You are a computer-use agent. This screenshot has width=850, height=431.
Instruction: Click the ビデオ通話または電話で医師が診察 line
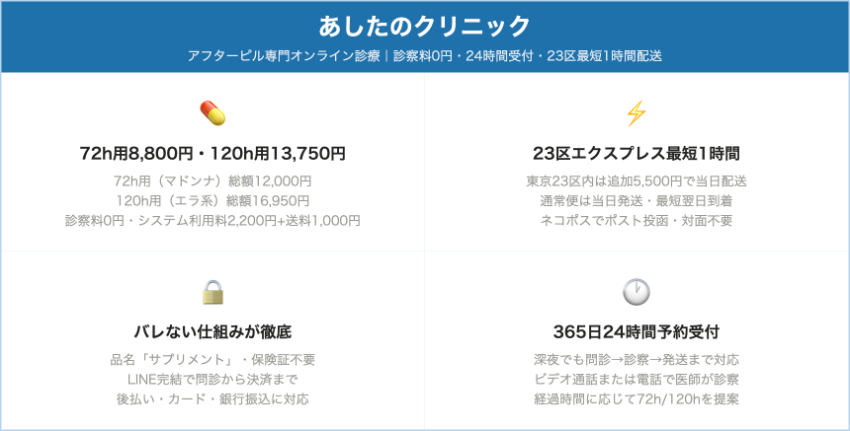[636, 378]
